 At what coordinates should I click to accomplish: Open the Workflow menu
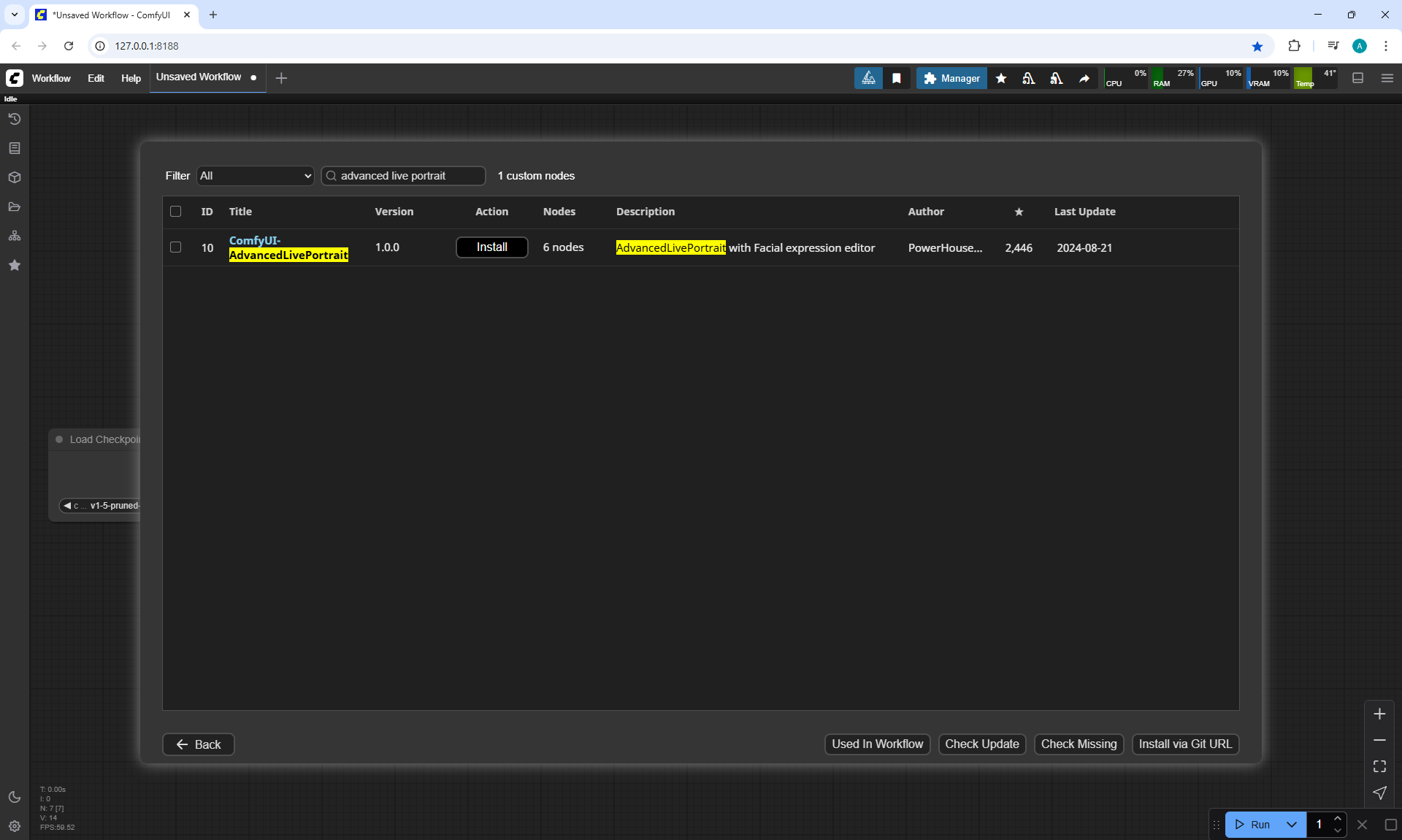pyautogui.click(x=51, y=78)
